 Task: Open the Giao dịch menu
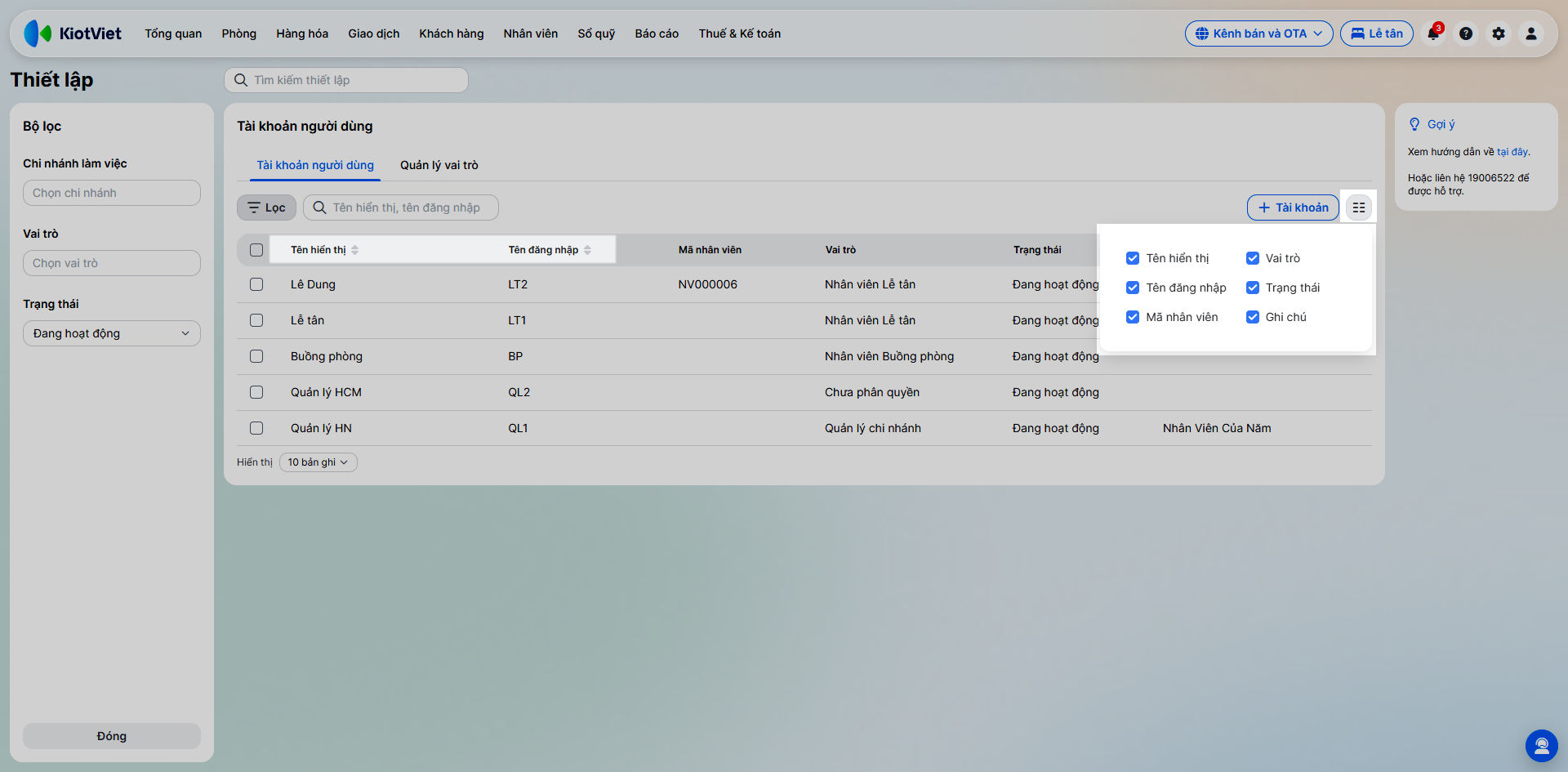pyautogui.click(x=374, y=33)
